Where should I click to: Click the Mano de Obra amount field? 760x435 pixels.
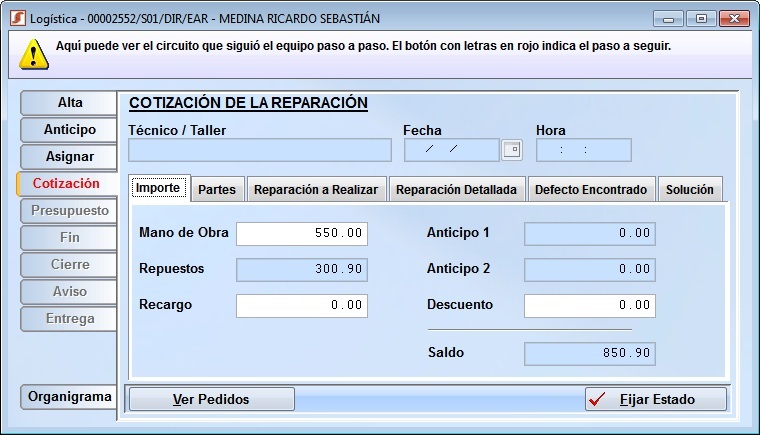[301, 233]
